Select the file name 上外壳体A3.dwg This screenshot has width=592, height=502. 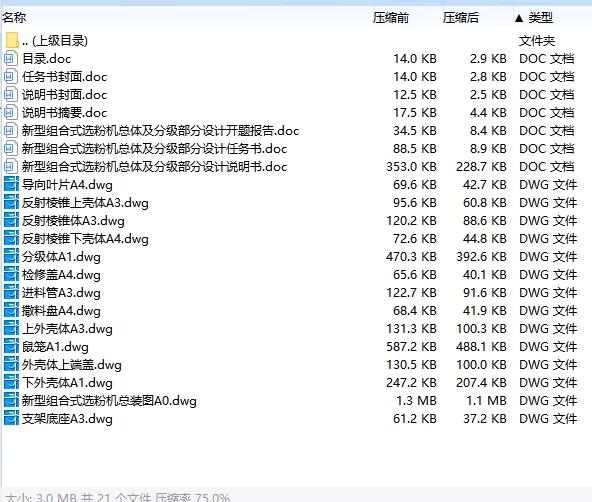67,328
